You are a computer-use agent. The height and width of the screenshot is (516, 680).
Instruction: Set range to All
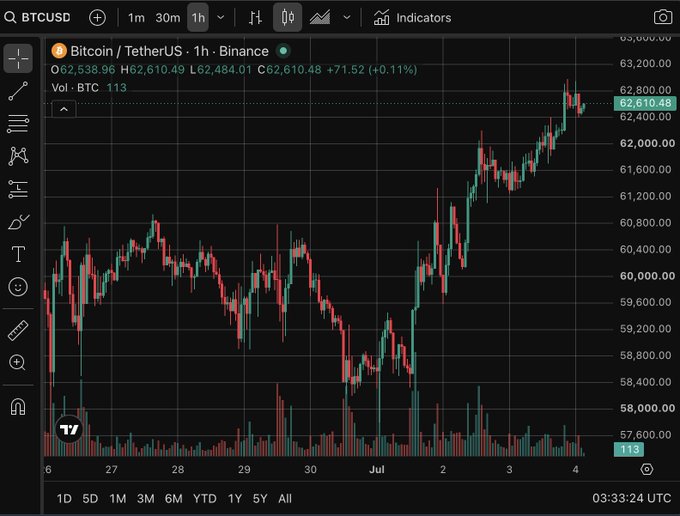284,499
